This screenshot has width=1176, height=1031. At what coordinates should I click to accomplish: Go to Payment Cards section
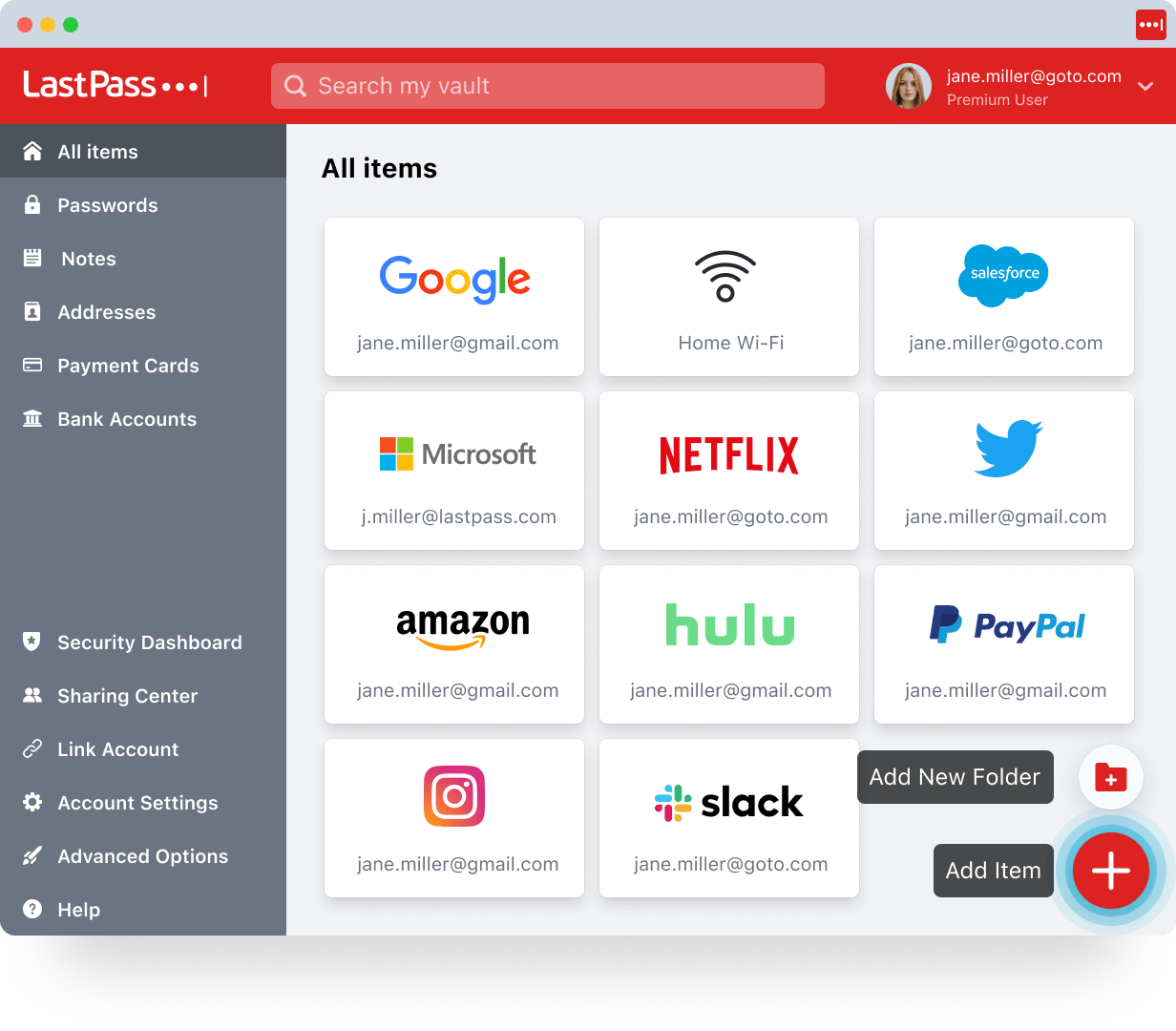click(x=128, y=366)
